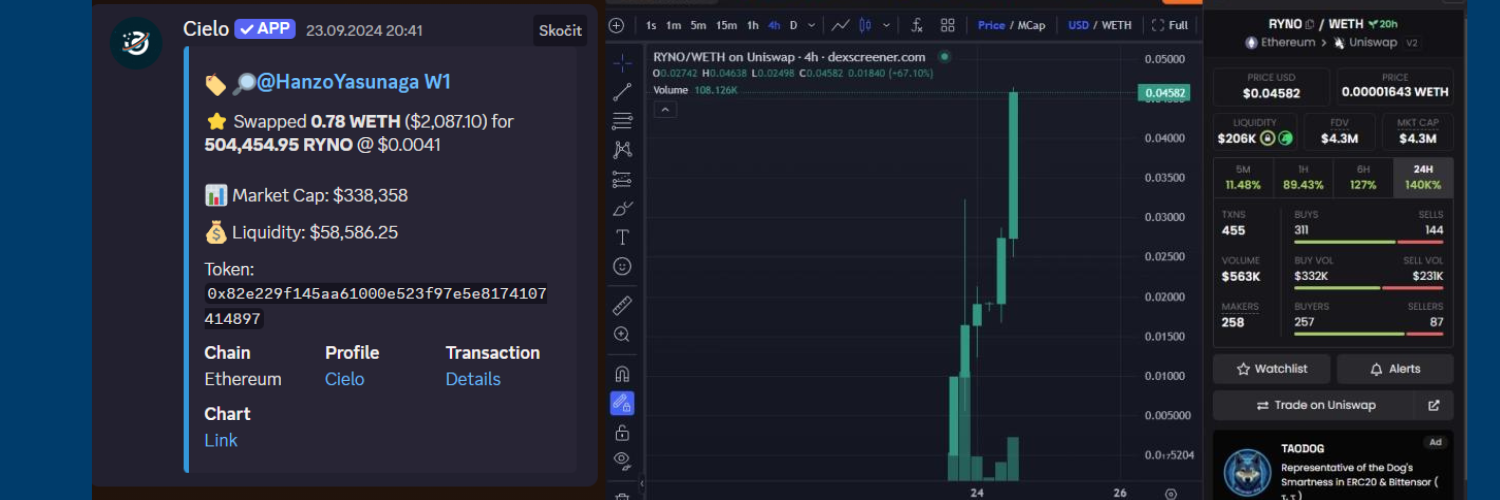Image resolution: width=1500 pixels, height=500 pixels.
Task: Set chart interval to D
Action: pyautogui.click(x=793, y=25)
